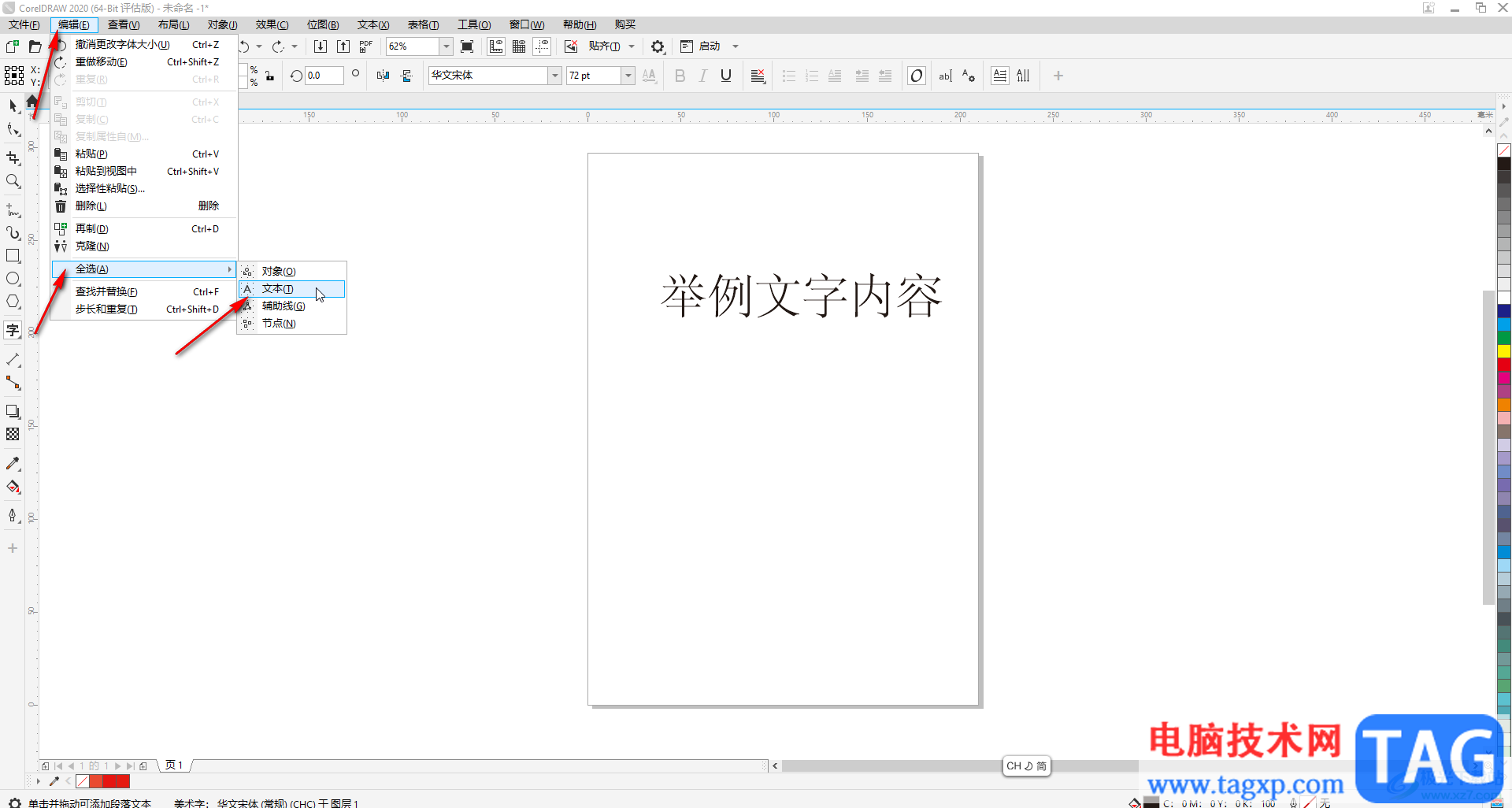Toggle Underline formatting
Image resolution: width=1512 pixels, height=808 pixels.
pyautogui.click(x=726, y=76)
